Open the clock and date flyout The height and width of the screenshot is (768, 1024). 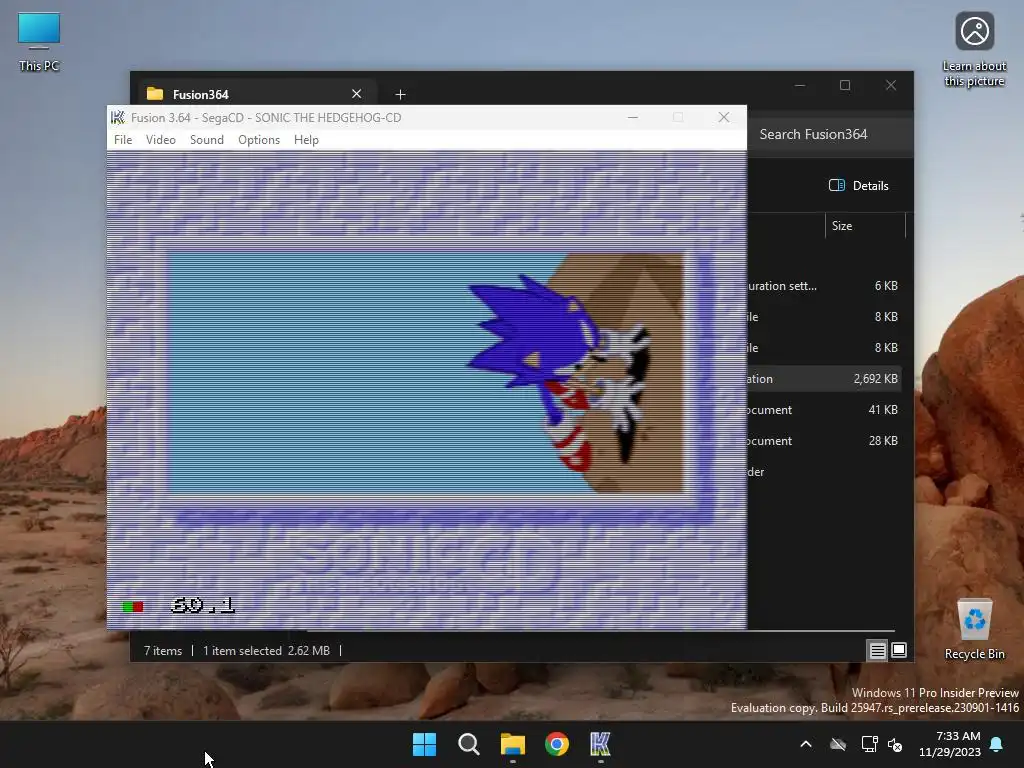950,744
